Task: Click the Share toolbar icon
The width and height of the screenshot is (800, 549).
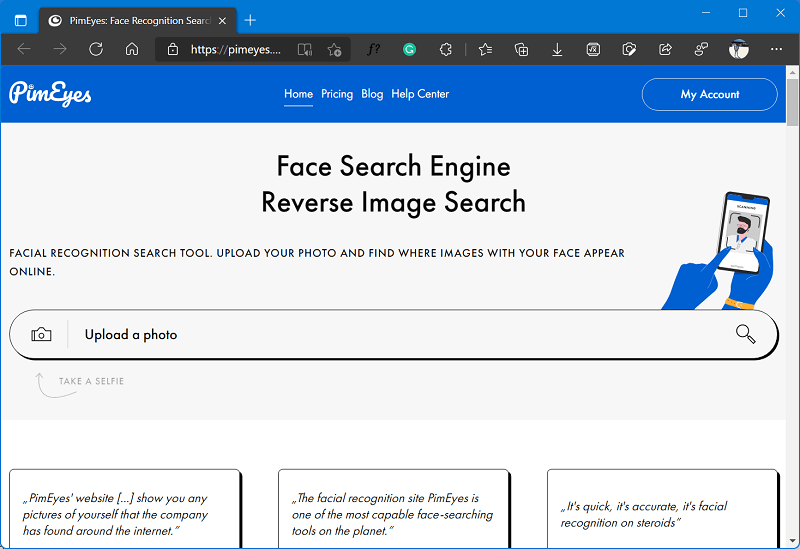Action: tap(665, 49)
